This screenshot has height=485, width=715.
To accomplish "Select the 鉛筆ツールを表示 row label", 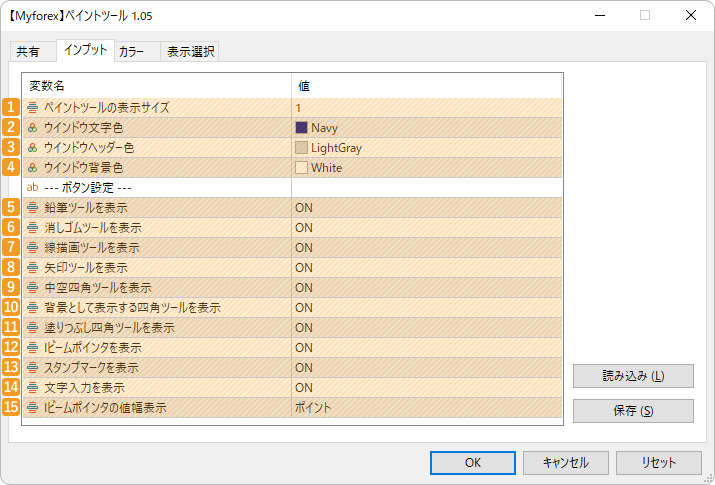I will click(x=86, y=207).
